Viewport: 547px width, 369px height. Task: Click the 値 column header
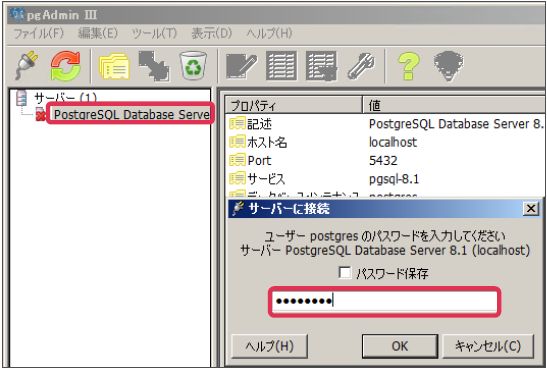click(453, 105)
